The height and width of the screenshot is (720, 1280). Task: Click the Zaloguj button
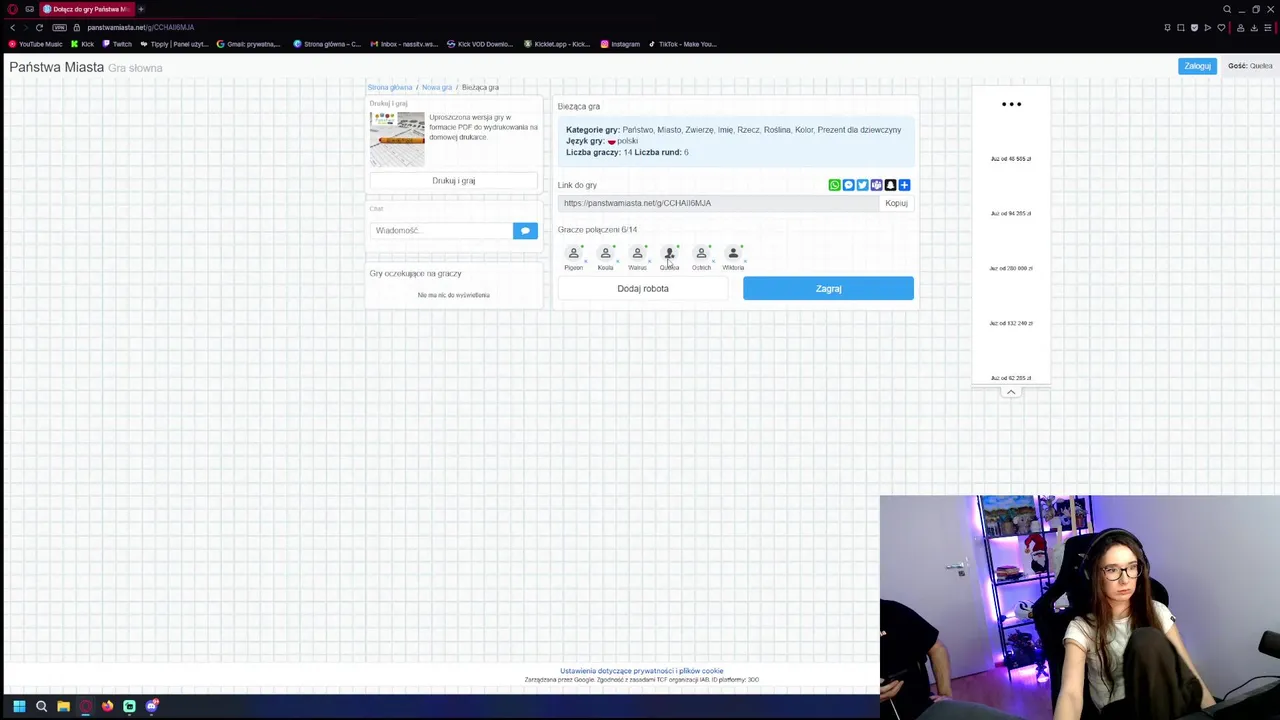[x=1197, y=66]
